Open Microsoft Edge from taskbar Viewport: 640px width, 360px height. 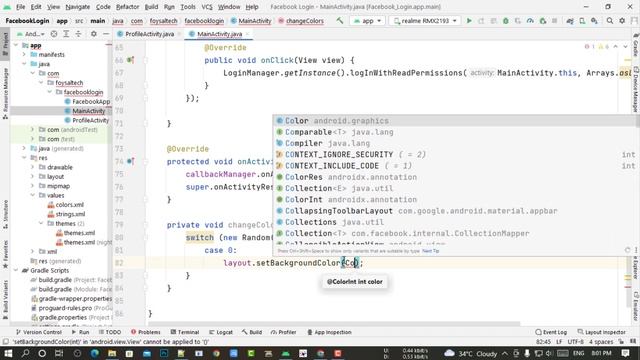95,353
